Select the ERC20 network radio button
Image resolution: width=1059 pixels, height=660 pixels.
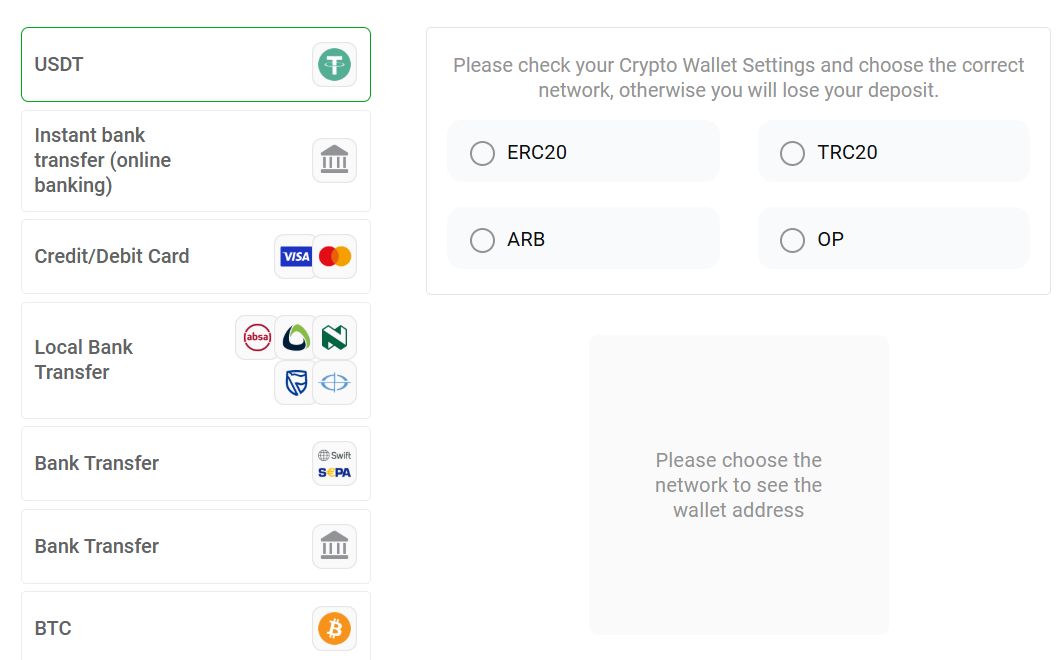483,153
